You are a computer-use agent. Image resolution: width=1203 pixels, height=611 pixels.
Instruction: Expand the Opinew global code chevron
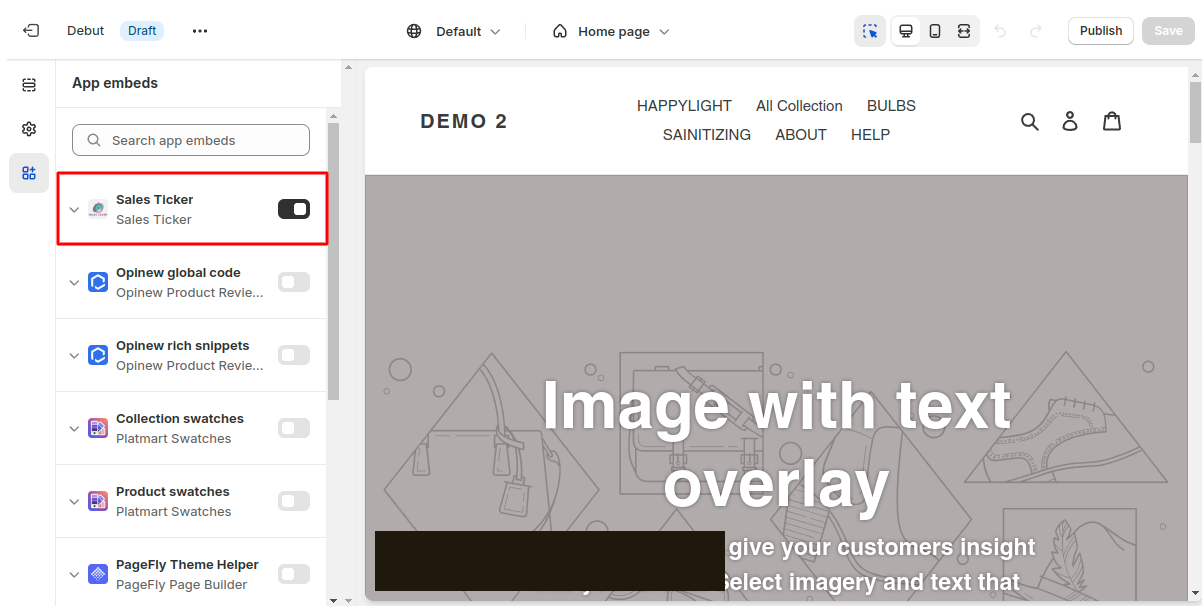click(x=74, y=283)
